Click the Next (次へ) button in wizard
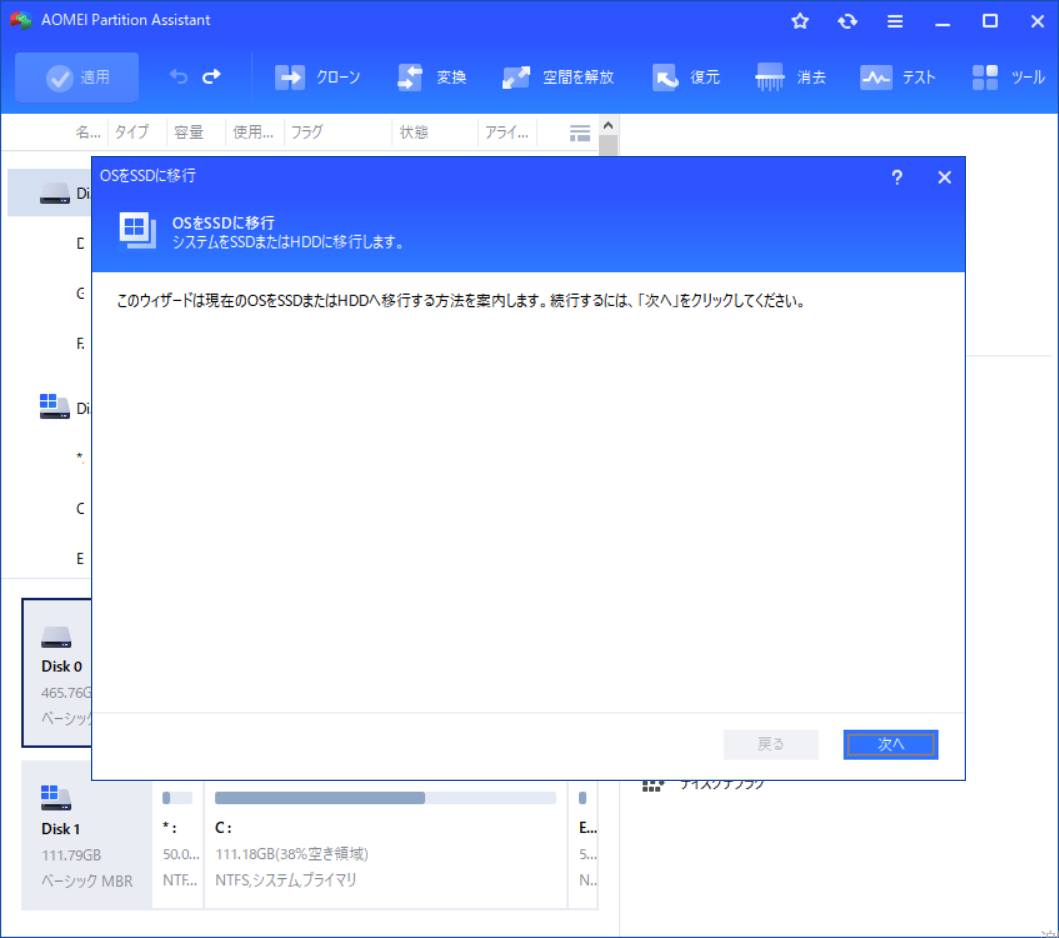 pos(890,744)
